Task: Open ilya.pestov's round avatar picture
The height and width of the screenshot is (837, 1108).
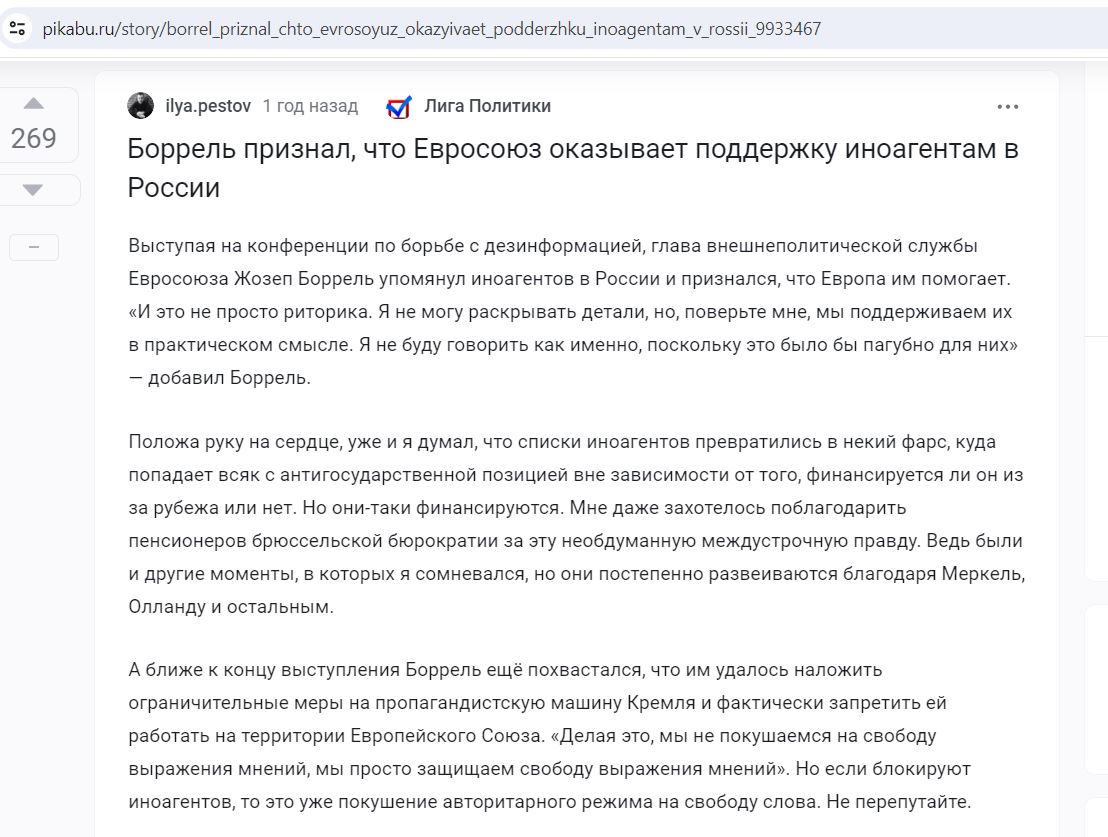Action: (141, 106)
